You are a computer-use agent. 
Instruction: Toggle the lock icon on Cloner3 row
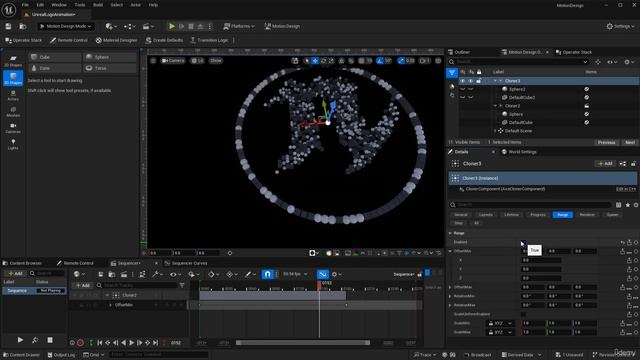(478, 81)
